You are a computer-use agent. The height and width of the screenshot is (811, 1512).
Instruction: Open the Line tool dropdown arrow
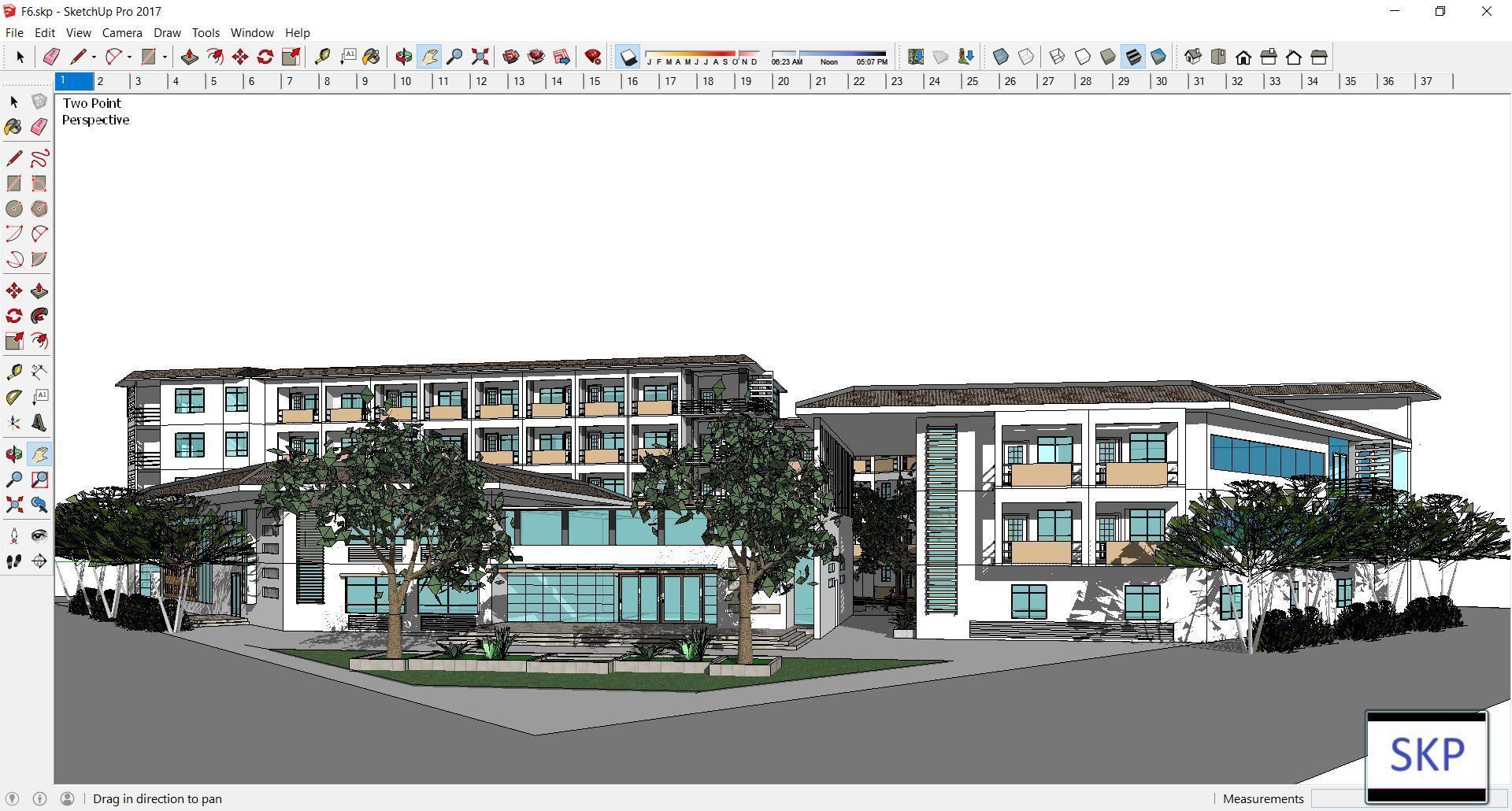[92, 57]
